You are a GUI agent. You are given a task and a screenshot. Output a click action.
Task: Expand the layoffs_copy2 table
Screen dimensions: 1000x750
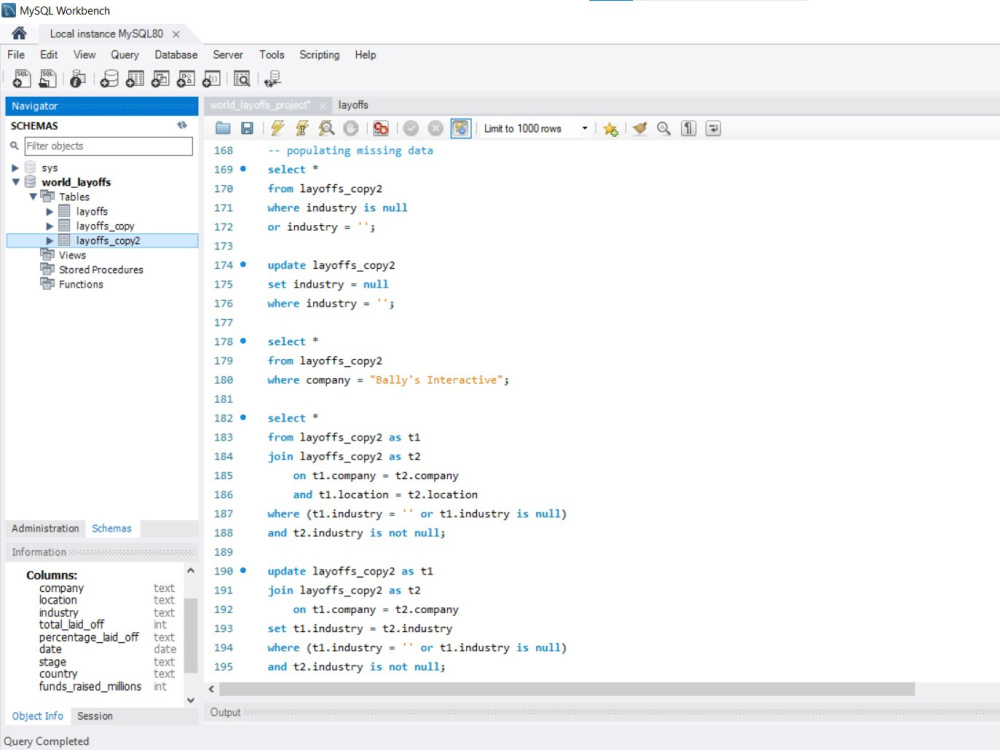(x=49, y=240)
